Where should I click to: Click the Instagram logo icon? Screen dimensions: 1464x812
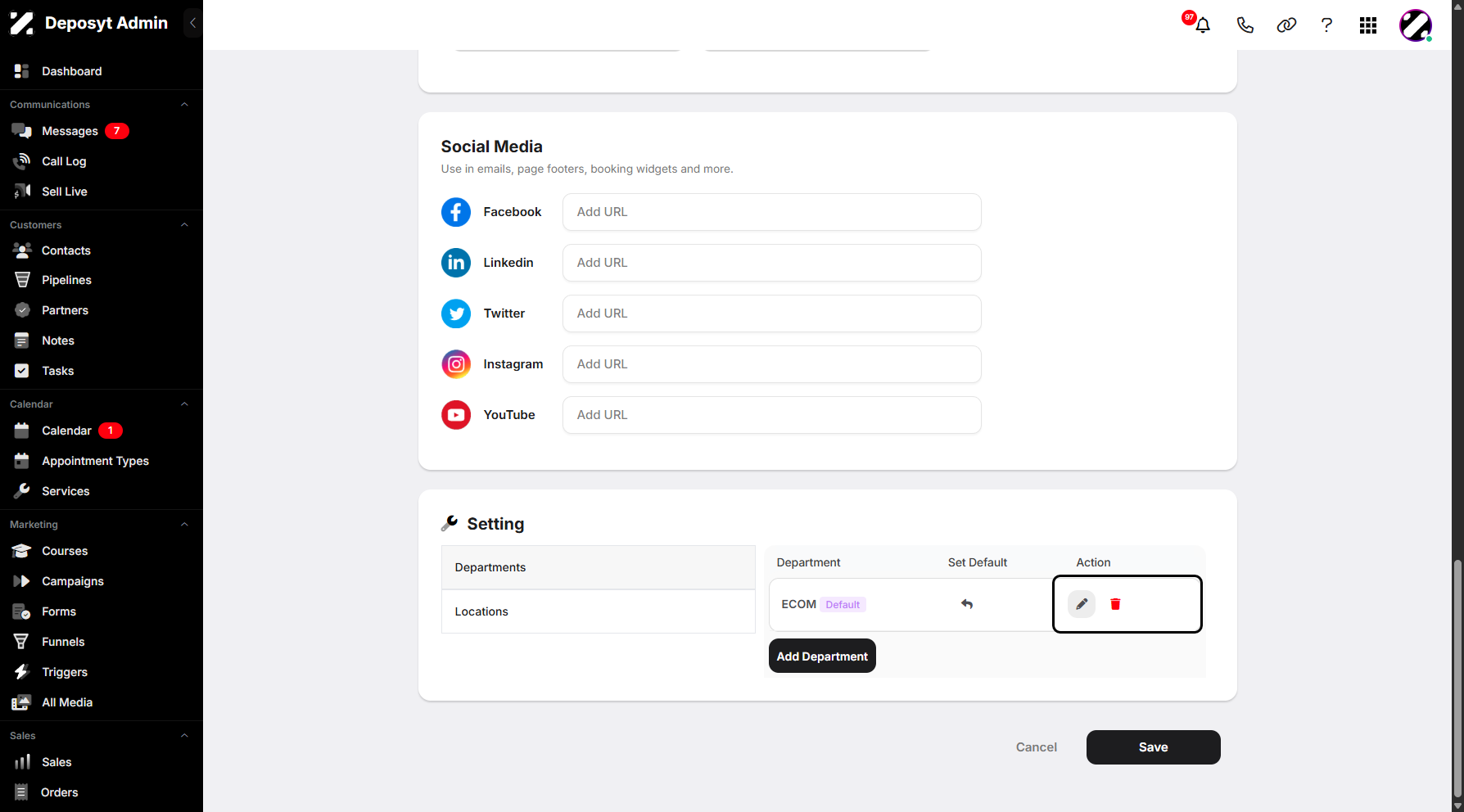click(456, 364)
